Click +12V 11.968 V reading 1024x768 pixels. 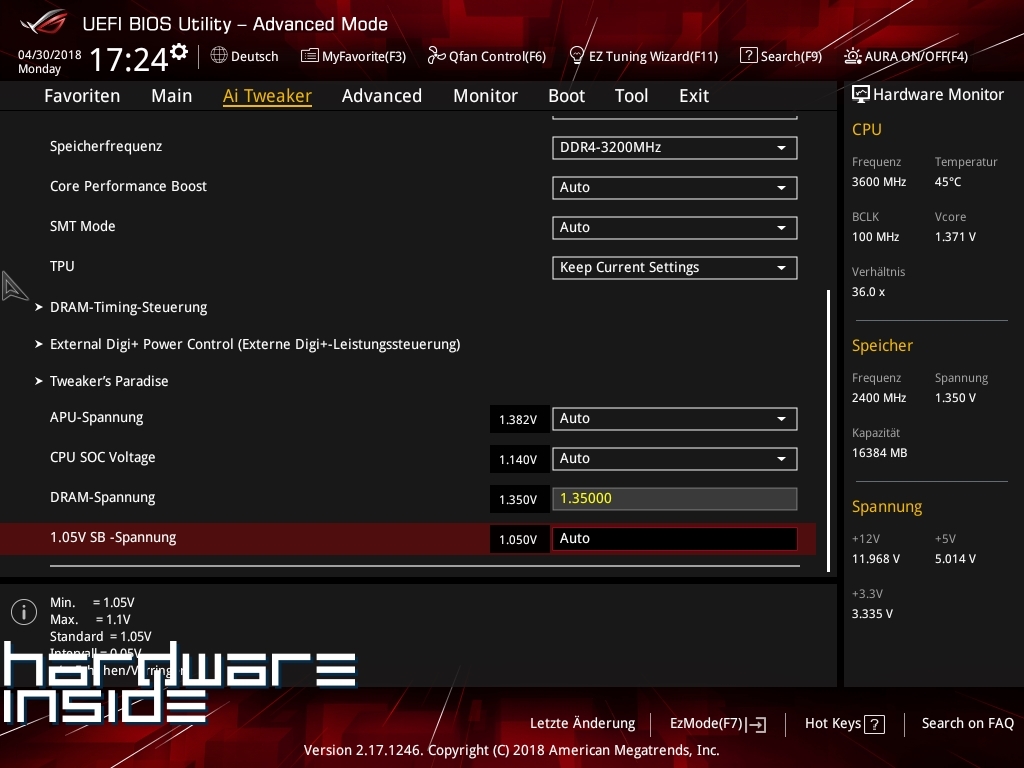[875, 559]
